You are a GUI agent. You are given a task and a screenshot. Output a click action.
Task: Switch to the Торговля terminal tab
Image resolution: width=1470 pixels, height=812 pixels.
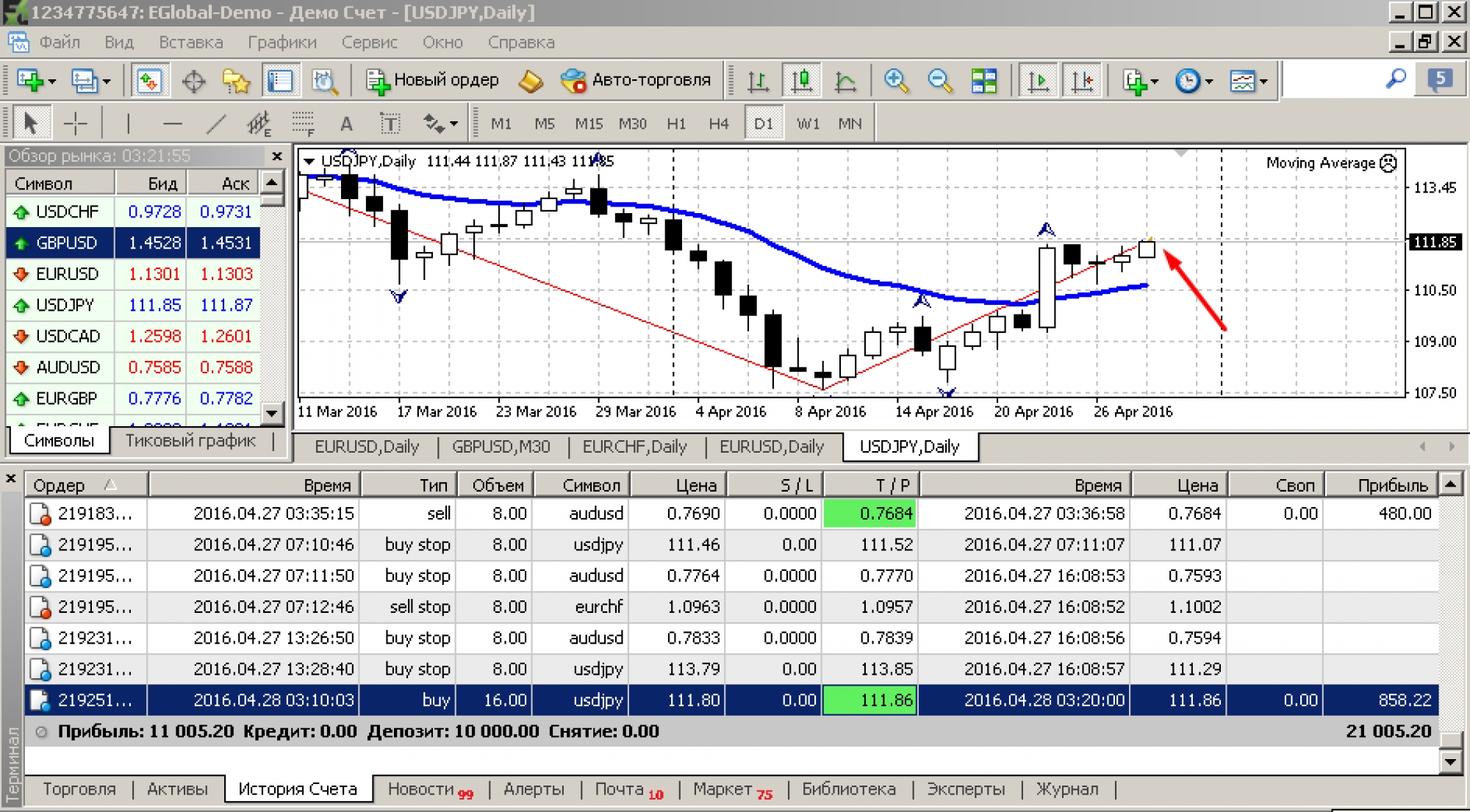coord(79,789)
